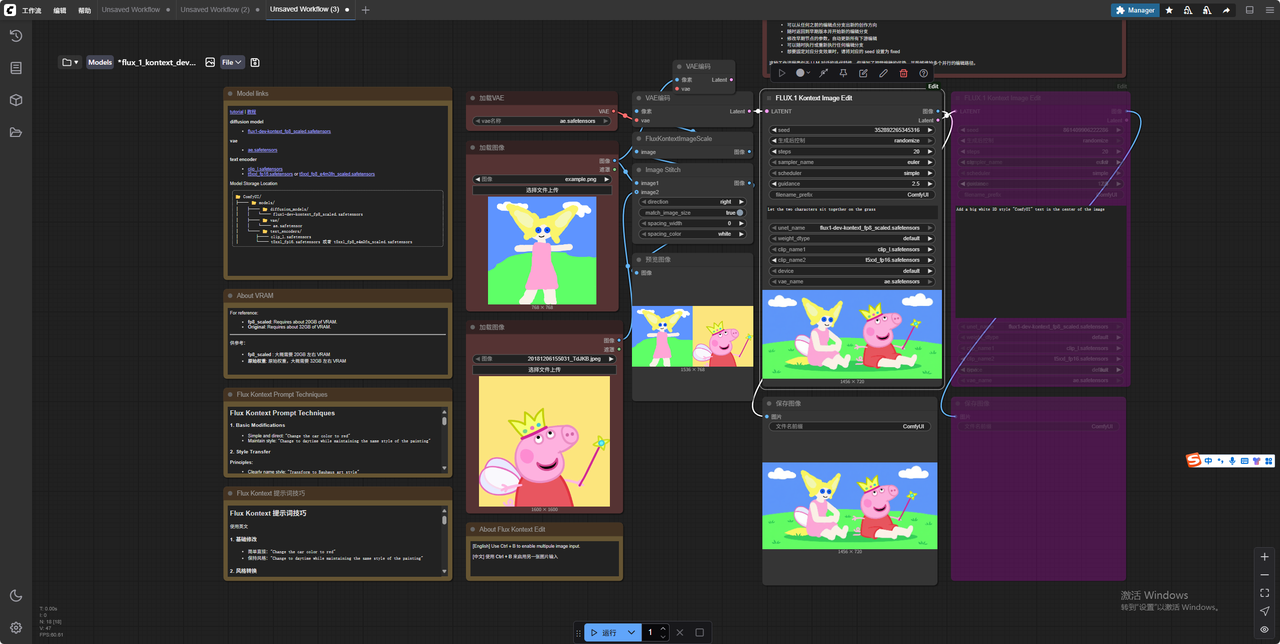Viewport: 1280px width, 644px height.
Task: Click the square icon right of cancel X
Action: [x=700, y=632]
